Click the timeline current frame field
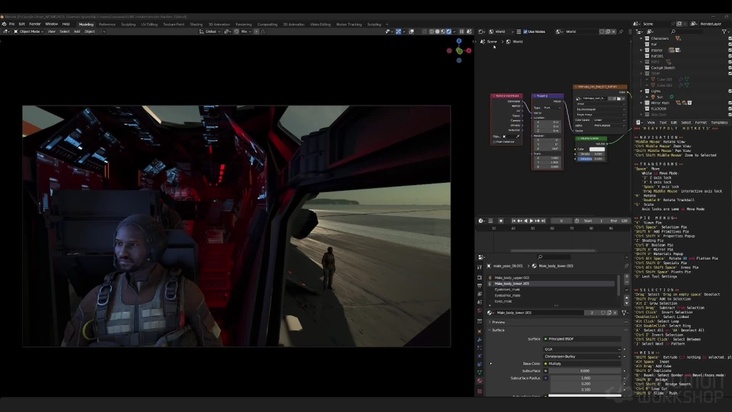Image resolution: width=732 pixels, height=412 pixels. pos(561,221)
